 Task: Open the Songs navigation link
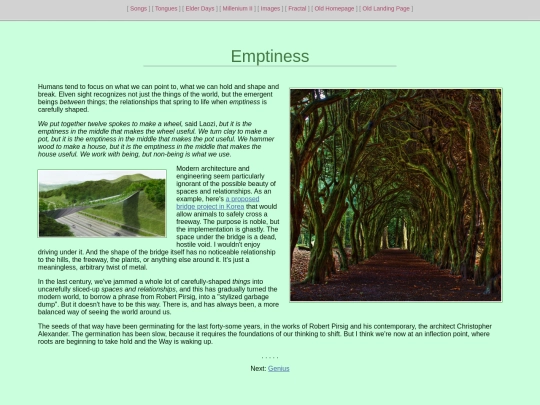point(138,9)
